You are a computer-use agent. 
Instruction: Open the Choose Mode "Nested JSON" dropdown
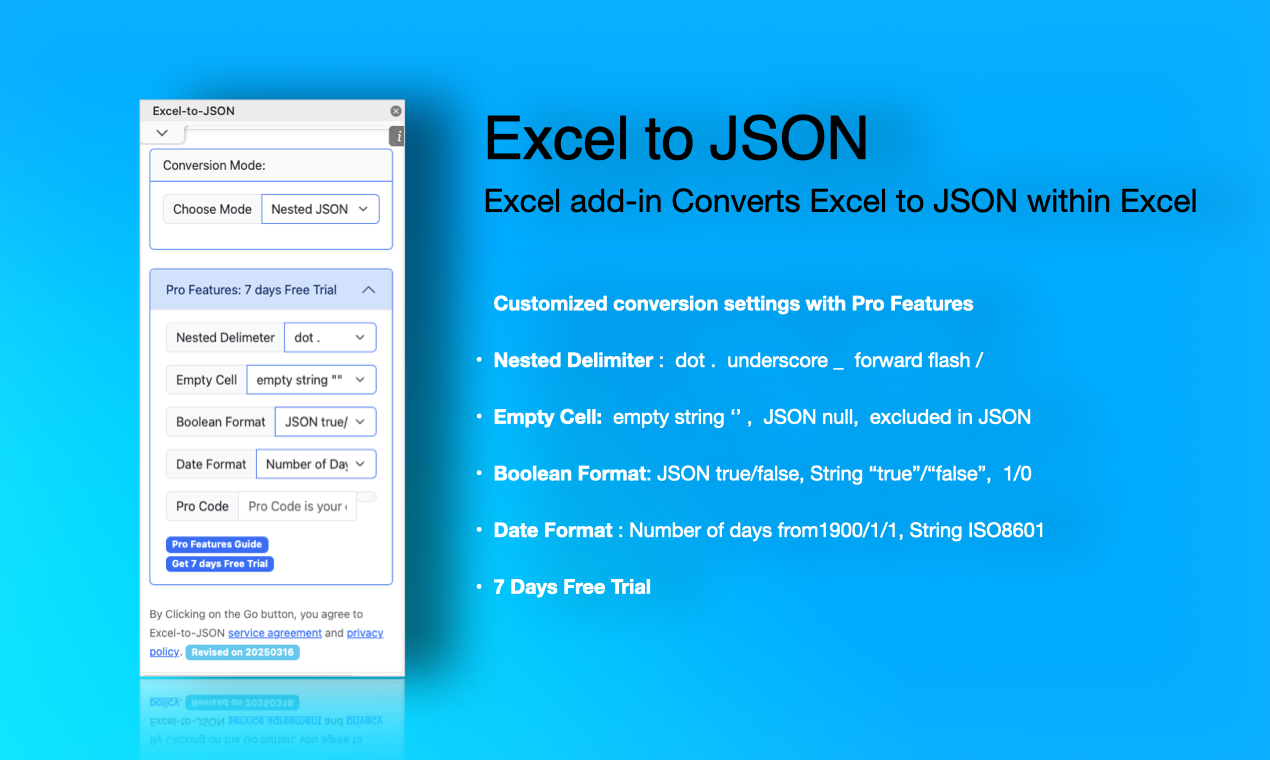320,209
